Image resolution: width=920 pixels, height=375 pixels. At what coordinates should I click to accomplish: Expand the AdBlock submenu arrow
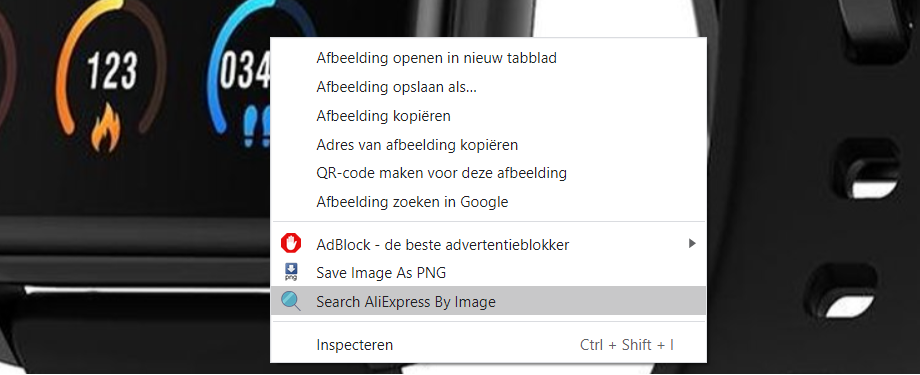pos(692,243)
